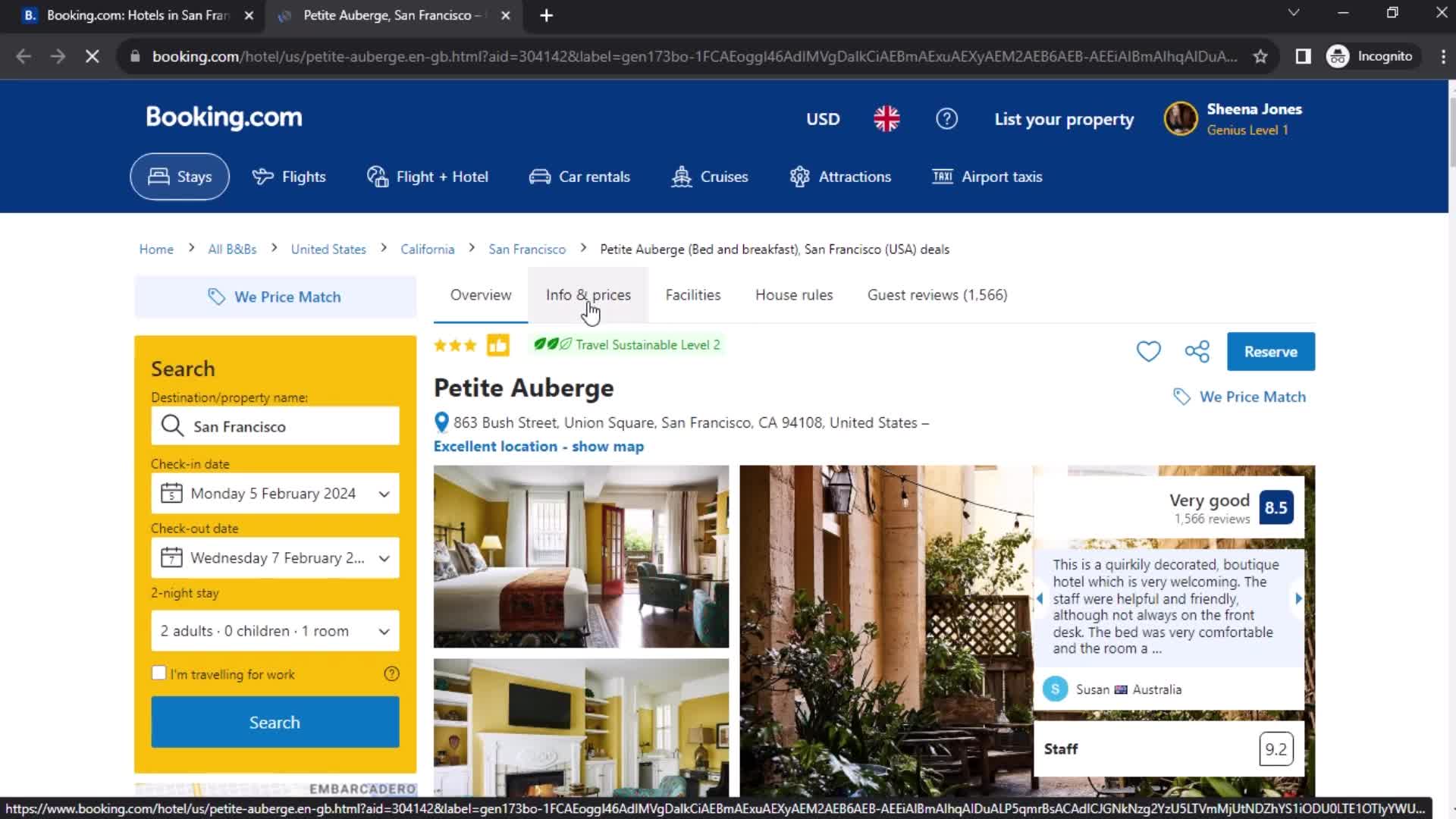The width and height of the screenshot is (1456, 819).
Task: Toggle the I'm travelling for work checkbox
Action: point(160,672)
